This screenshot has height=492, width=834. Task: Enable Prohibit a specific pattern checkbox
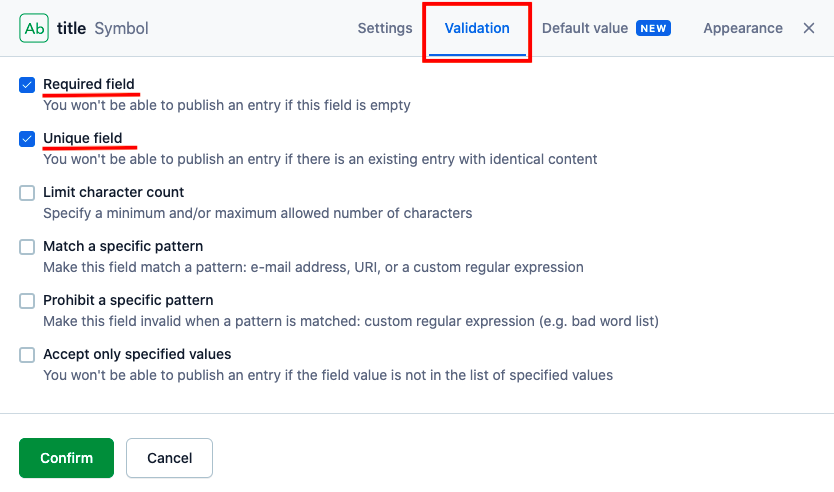click(27, 301)
